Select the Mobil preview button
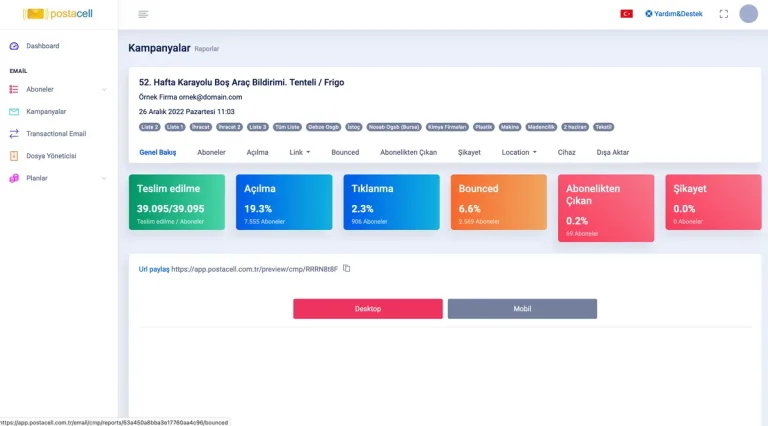Screen dimensions: 768x426 (x=521, y=309)
